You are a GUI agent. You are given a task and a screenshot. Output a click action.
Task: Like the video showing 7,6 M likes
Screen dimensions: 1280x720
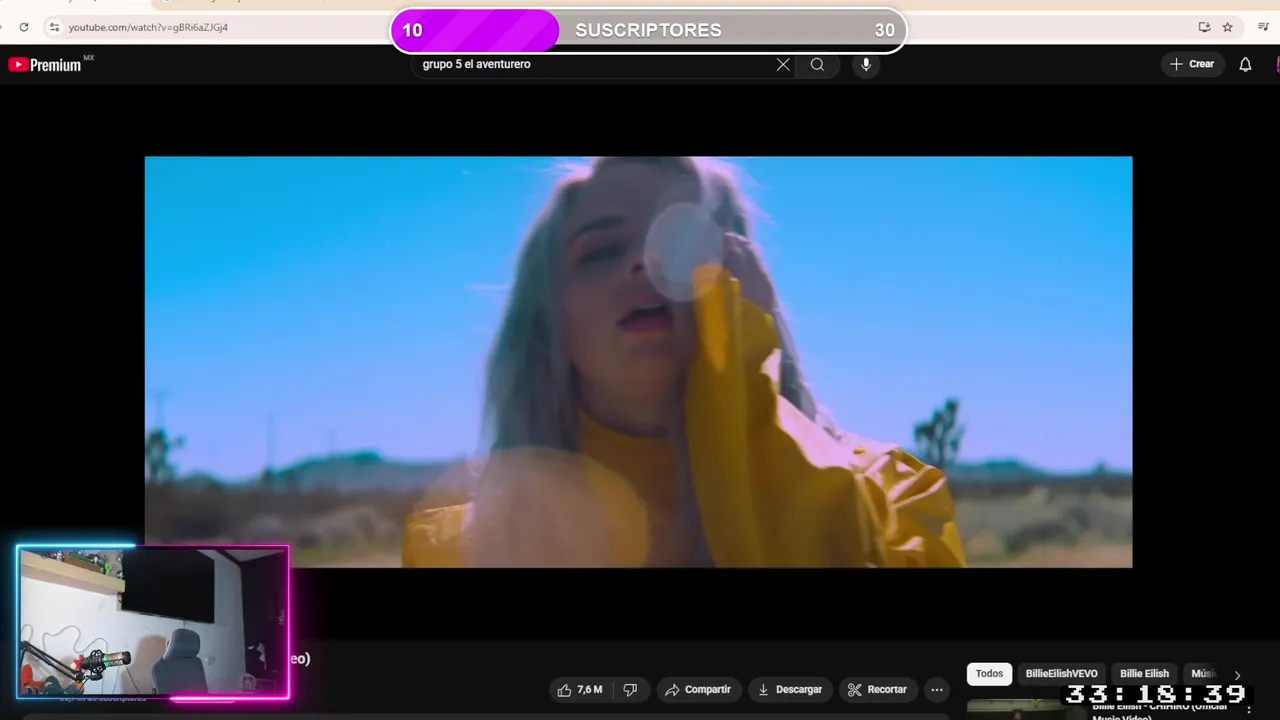pos(580,690)
